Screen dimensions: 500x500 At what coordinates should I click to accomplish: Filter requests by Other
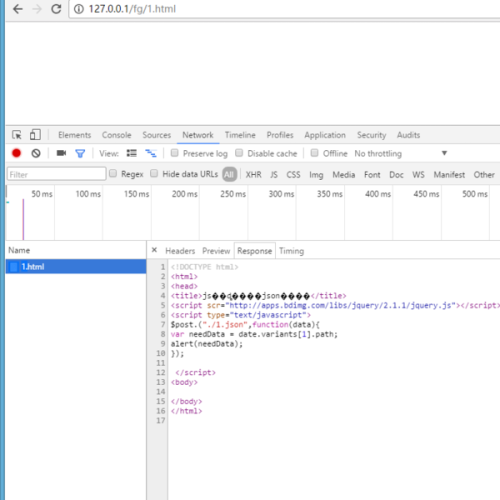[x=484, y=175]
